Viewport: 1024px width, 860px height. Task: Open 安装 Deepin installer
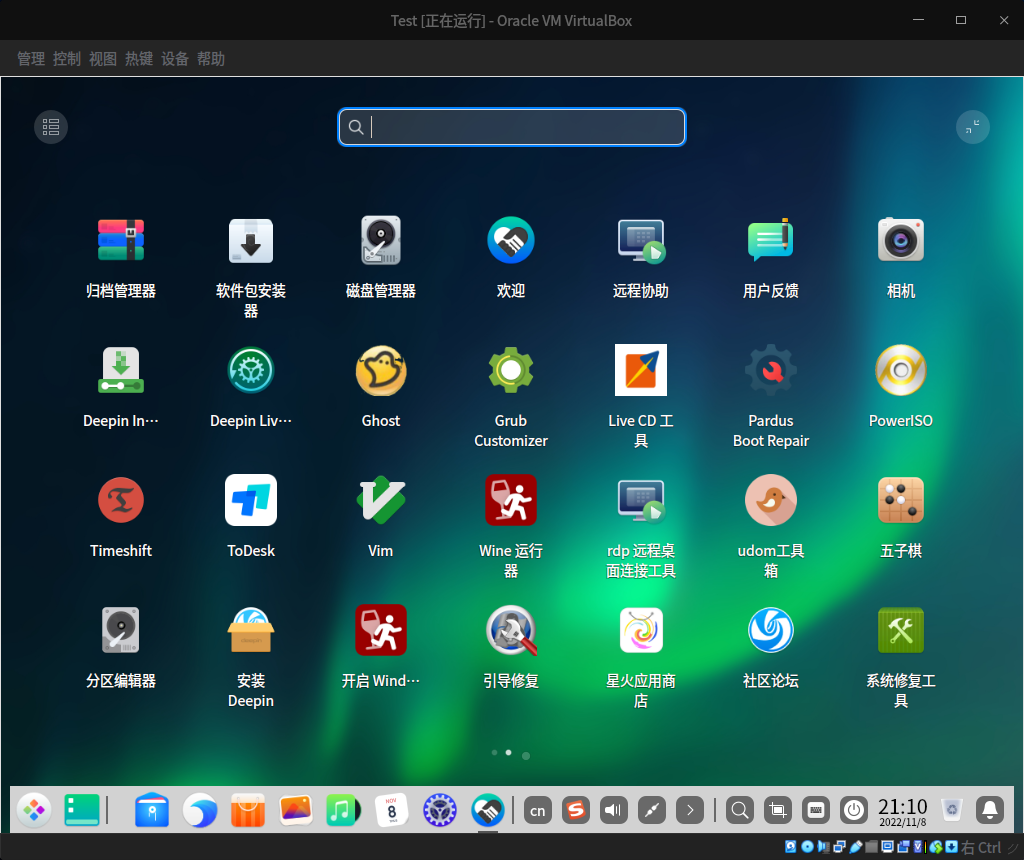251,630
